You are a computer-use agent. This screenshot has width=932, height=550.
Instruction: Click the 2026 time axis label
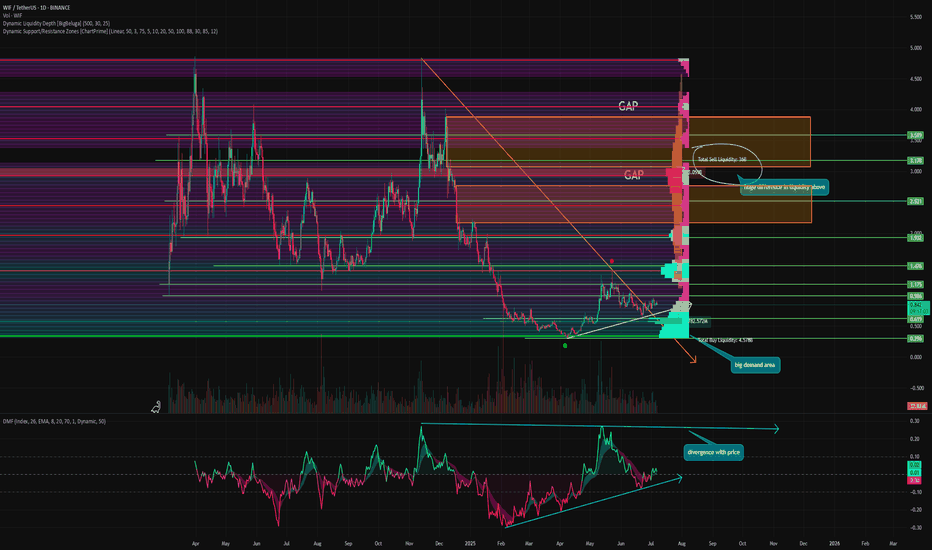(x=835, y=543)
